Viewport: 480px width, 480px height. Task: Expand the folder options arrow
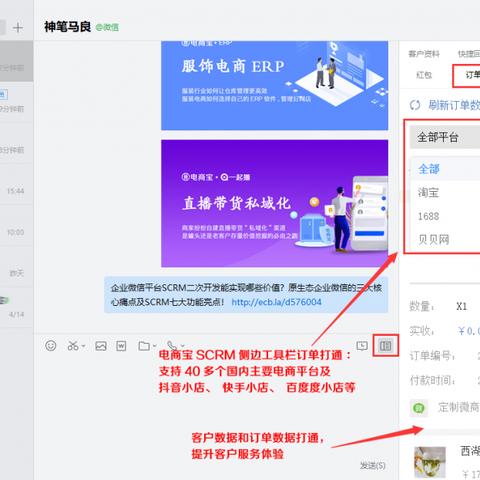pyautogui.click(x=154, y=346)
